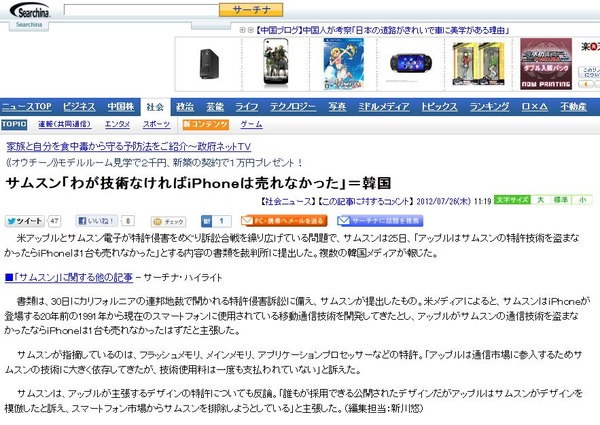Click the phone case product thumbnail
The width and height of the screenshot is (600, 425).
(x=276, y=63)
